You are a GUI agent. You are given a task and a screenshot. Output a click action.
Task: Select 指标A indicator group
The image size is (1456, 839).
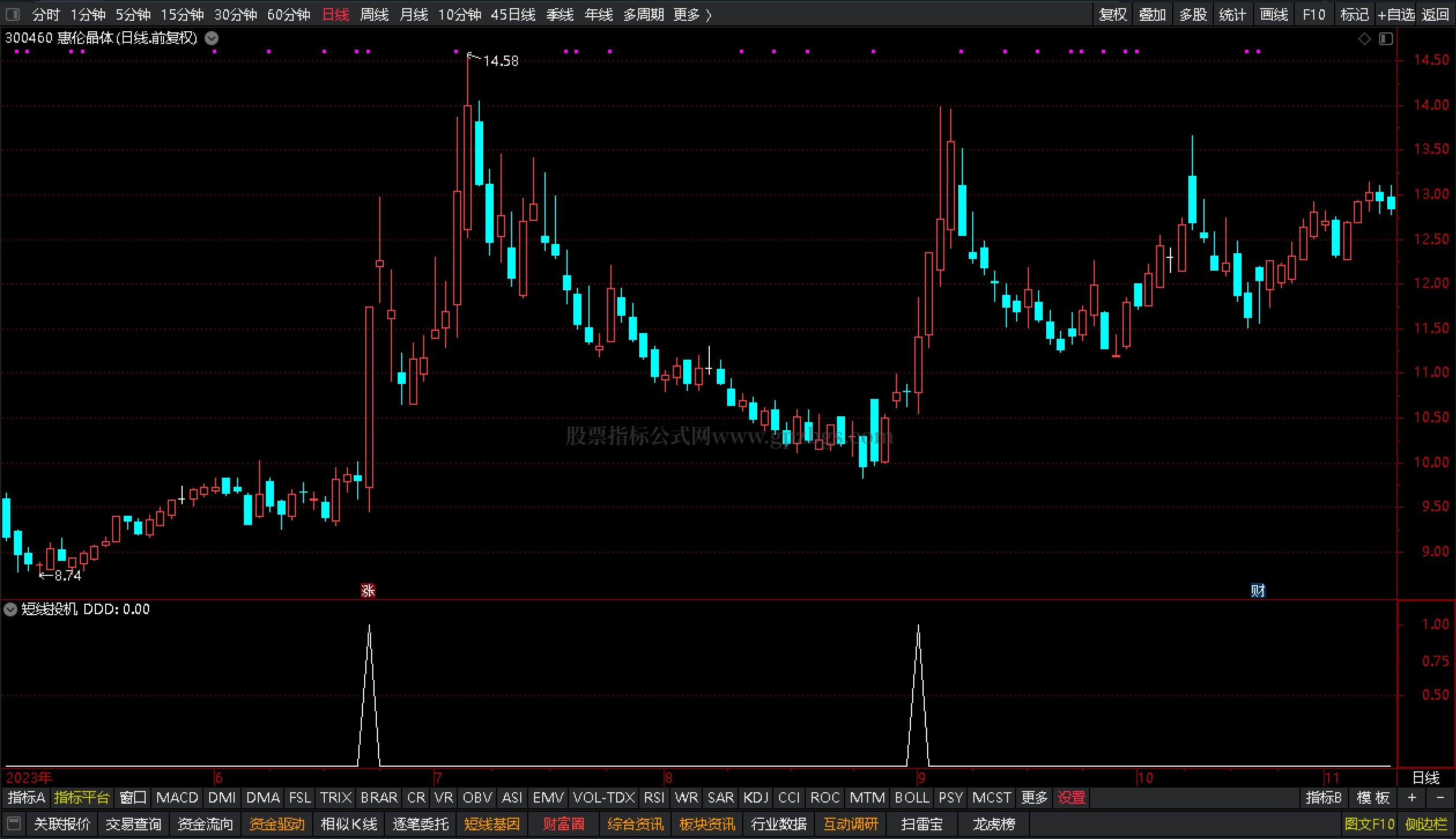(x=26, y=798)
